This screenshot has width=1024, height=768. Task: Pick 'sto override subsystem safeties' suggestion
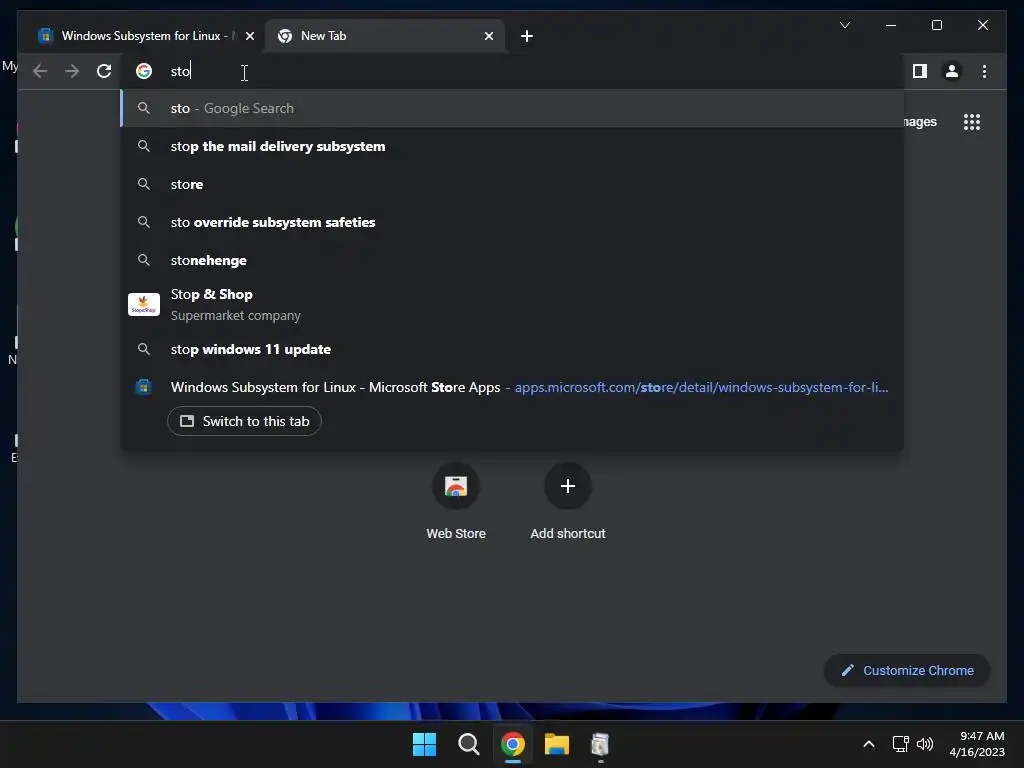pos(512,222)
